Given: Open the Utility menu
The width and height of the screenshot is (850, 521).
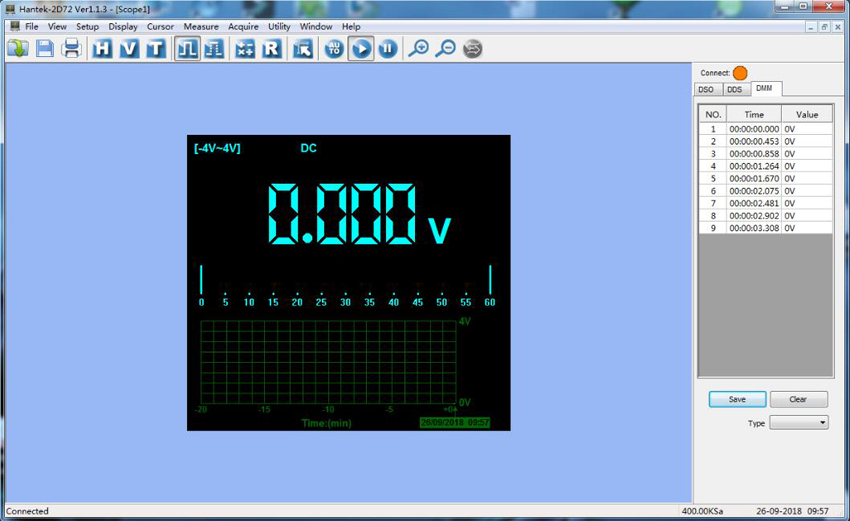Looking at the screenshot, I should (x=279, y=27).
